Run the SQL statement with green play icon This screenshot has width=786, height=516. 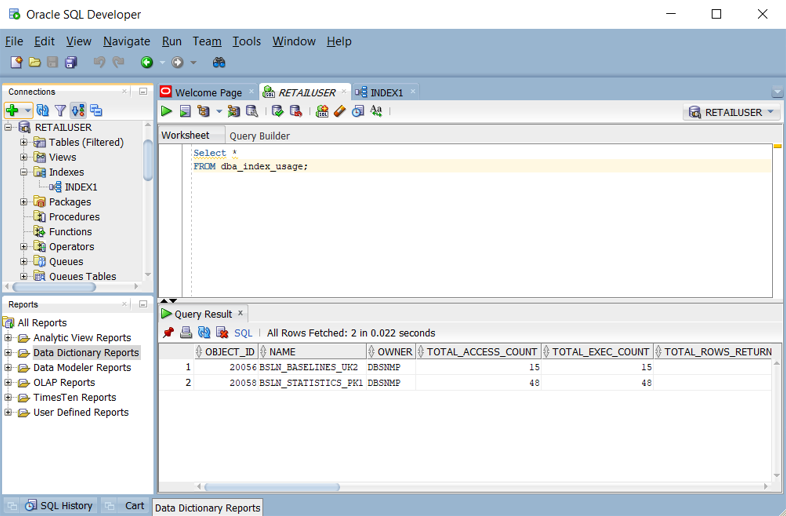pos(167,112)
